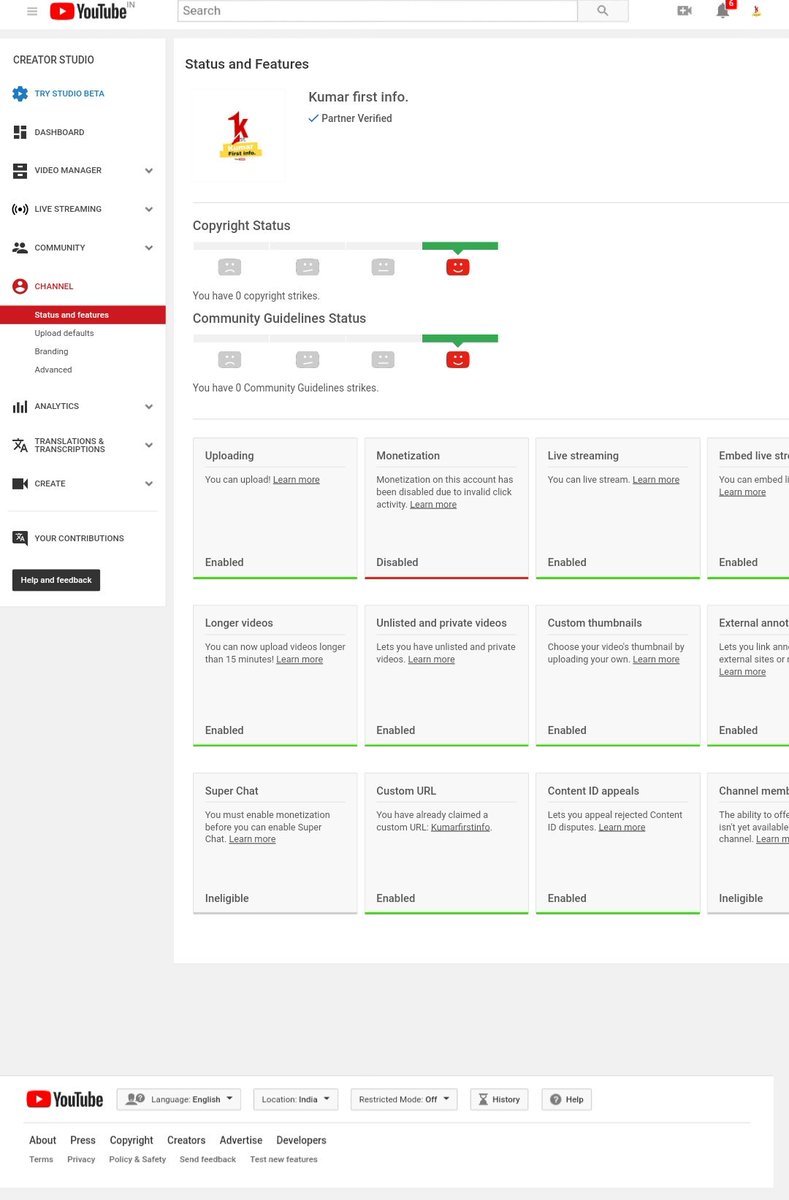Open Branding settings

(51, 352)
